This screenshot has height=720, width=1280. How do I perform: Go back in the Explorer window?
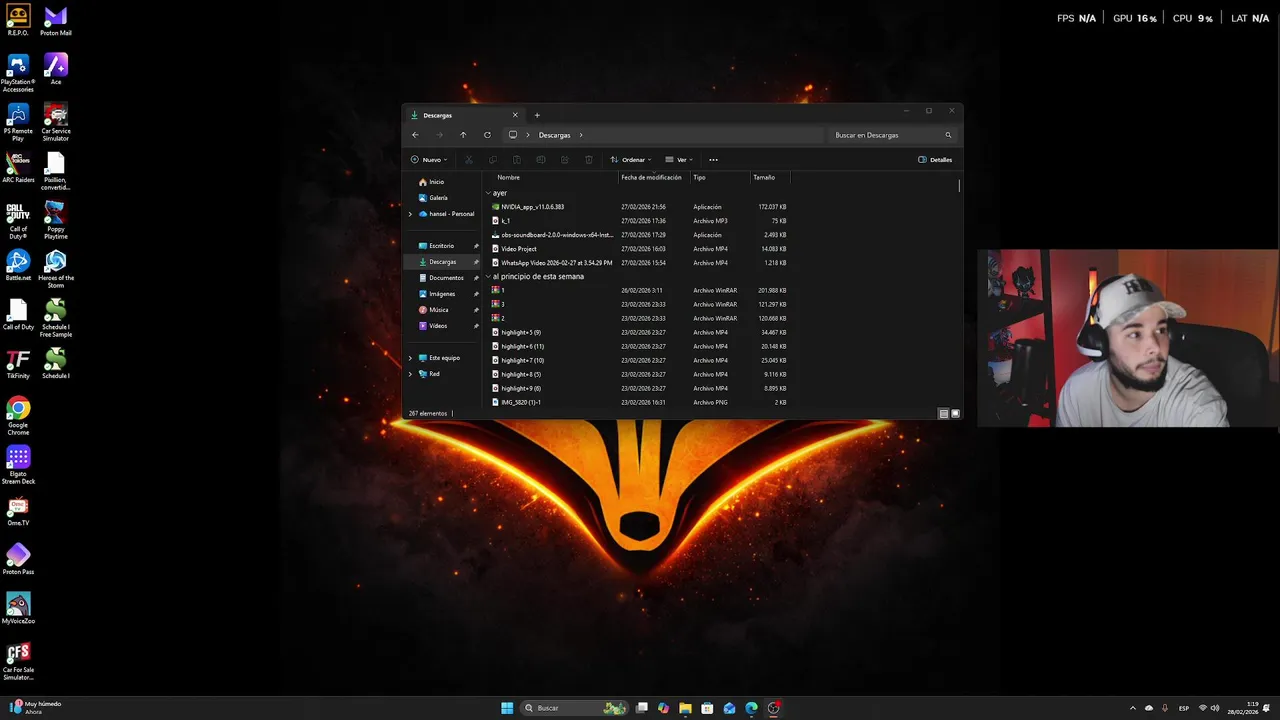415,135
